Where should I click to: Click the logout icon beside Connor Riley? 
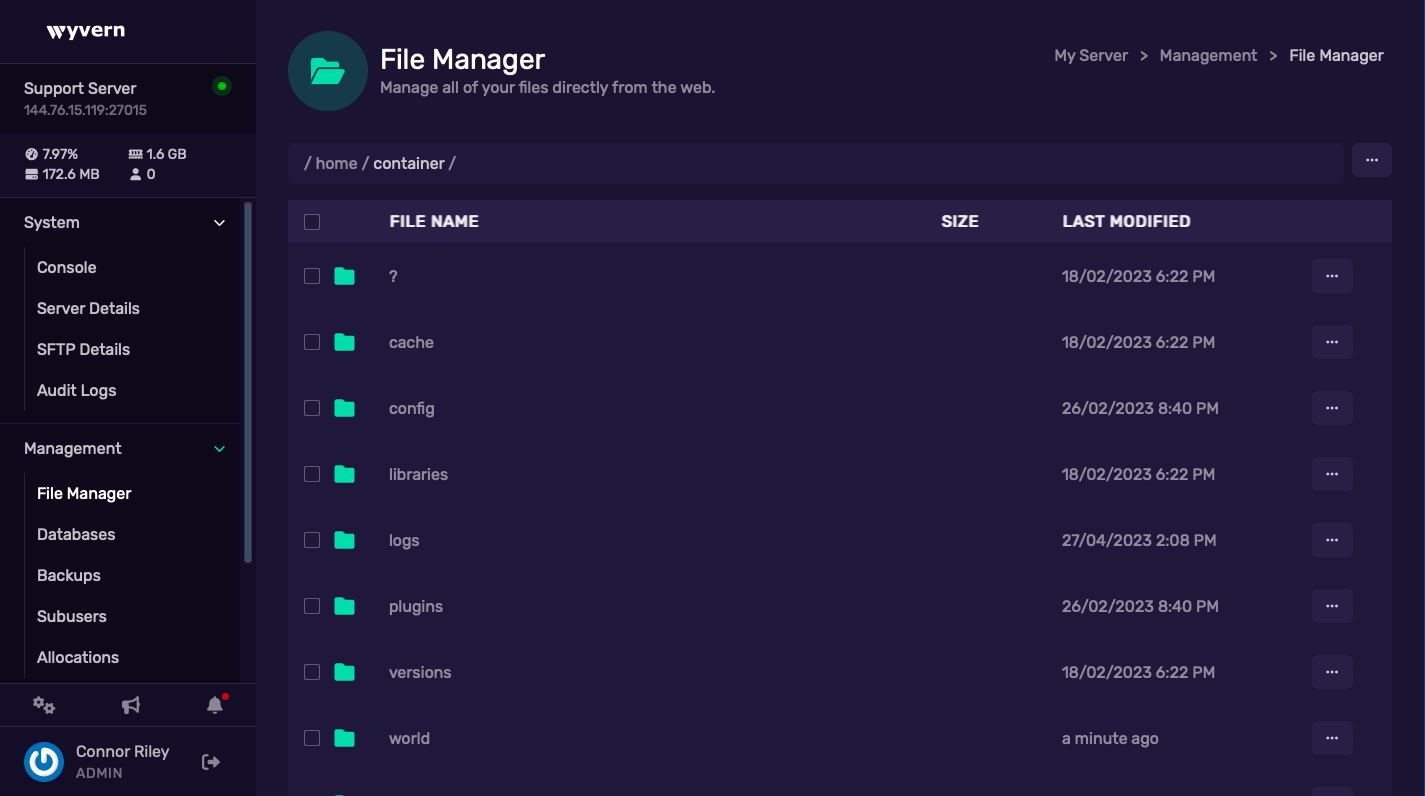pyautogui.click(x=211, y=762)
